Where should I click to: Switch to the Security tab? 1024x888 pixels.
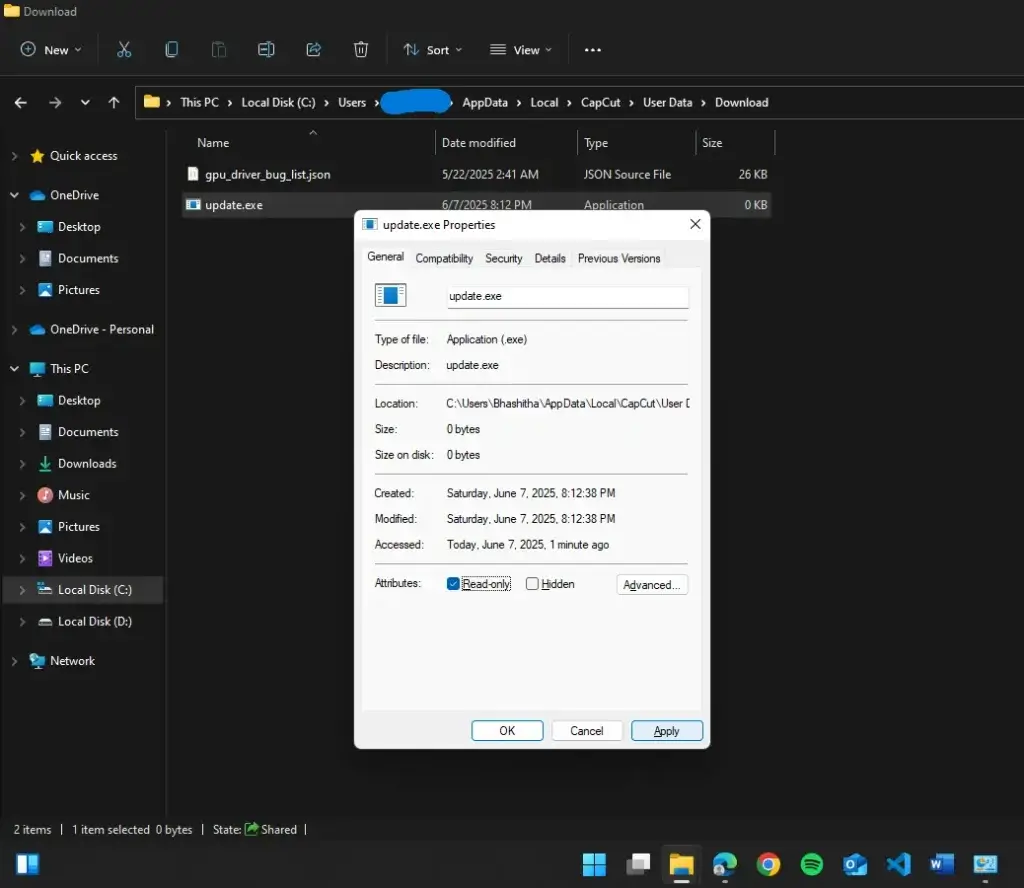pyautogui.click(x=504, y=259)
